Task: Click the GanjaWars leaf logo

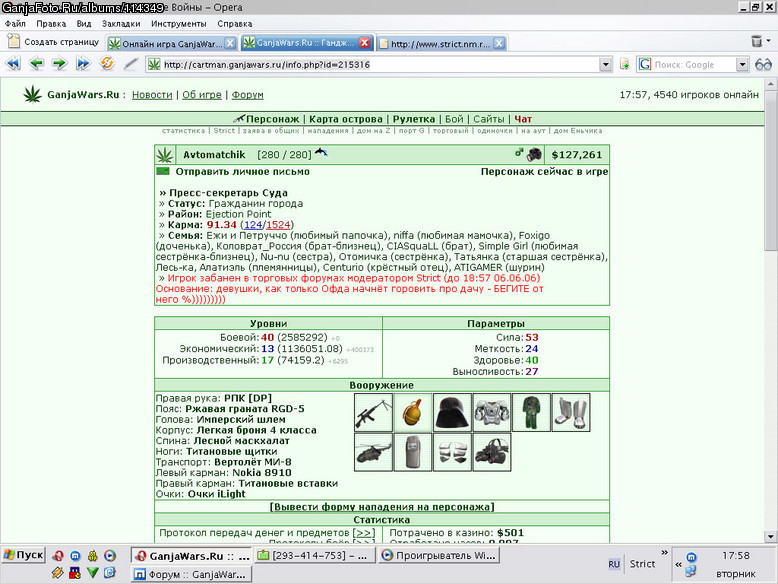Action: pos(33,94)
